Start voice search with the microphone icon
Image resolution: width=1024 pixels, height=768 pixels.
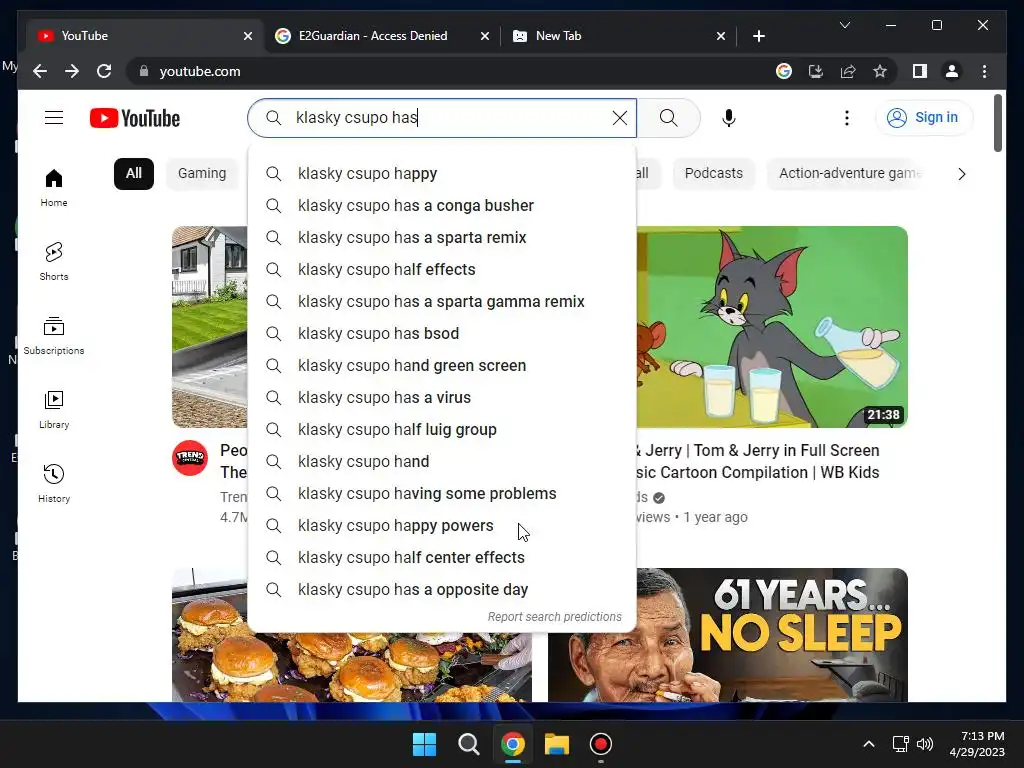pos(729,118)
